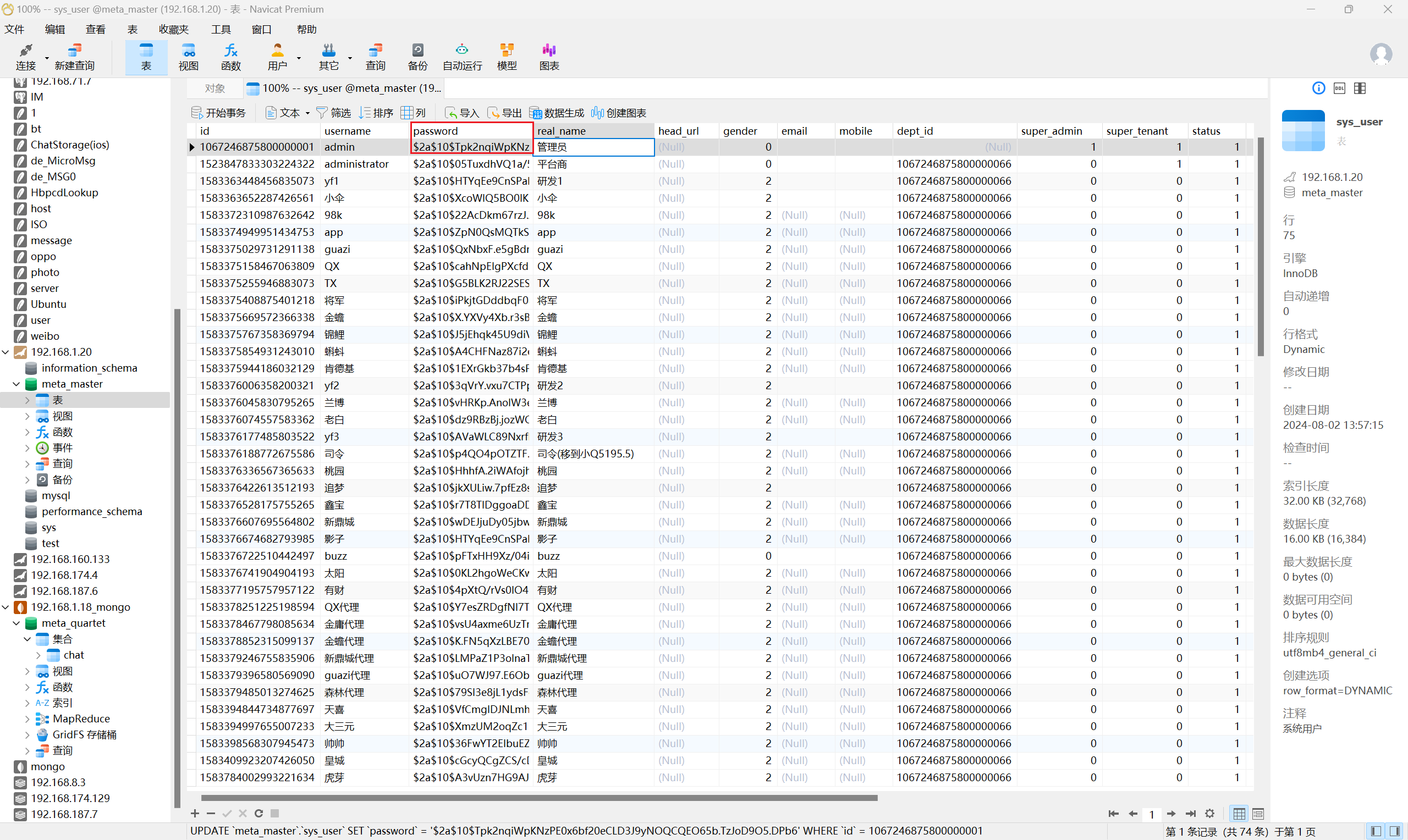Image resolution: width=1408 pixels, height=840 pixels.
Task: Click the Others (其它) toolbar icon
Action: pos(328,57)
